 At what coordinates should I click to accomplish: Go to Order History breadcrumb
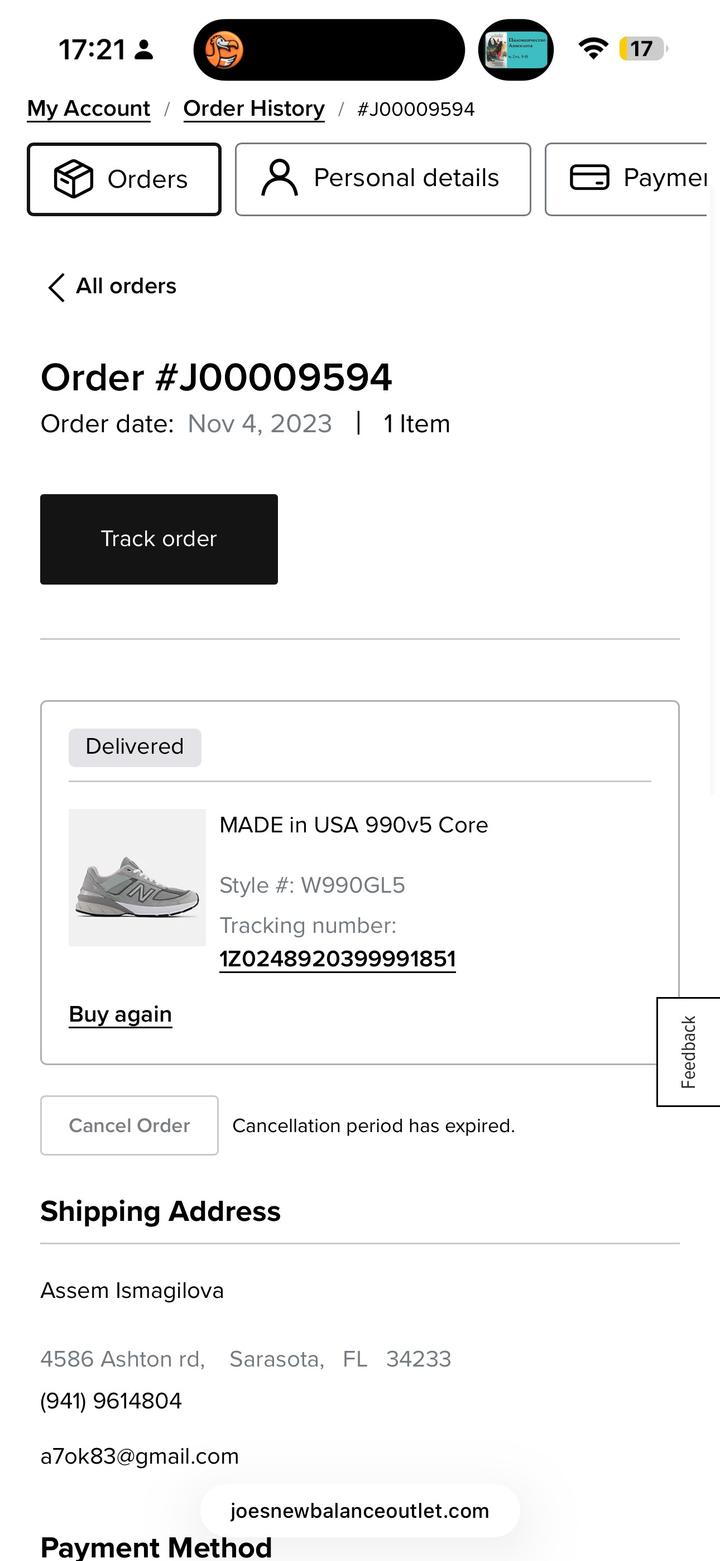click(254, 109)
